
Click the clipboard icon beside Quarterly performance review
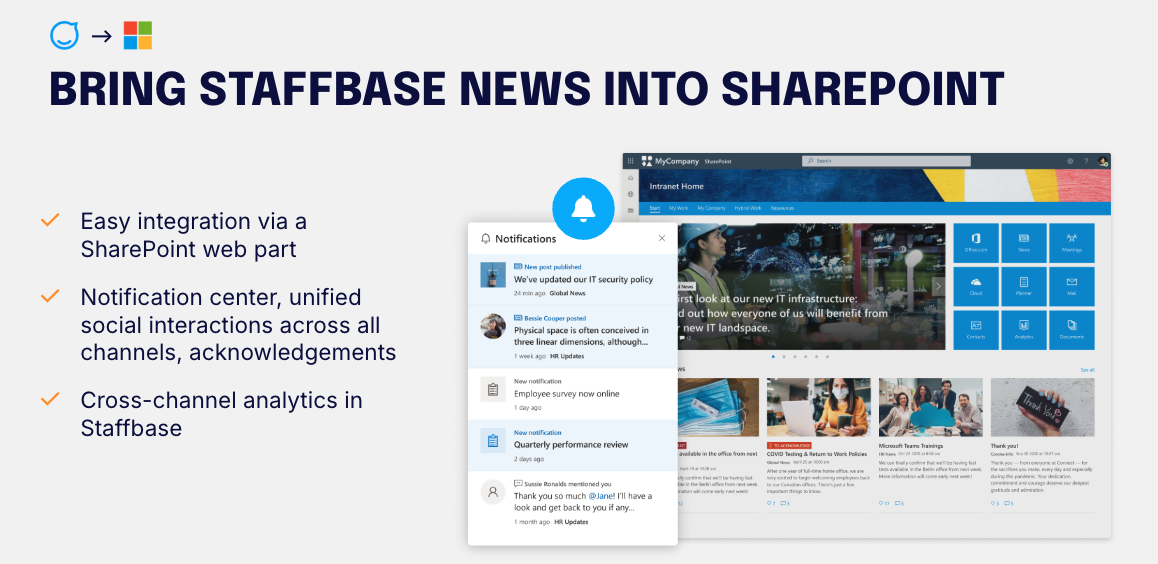493,441
